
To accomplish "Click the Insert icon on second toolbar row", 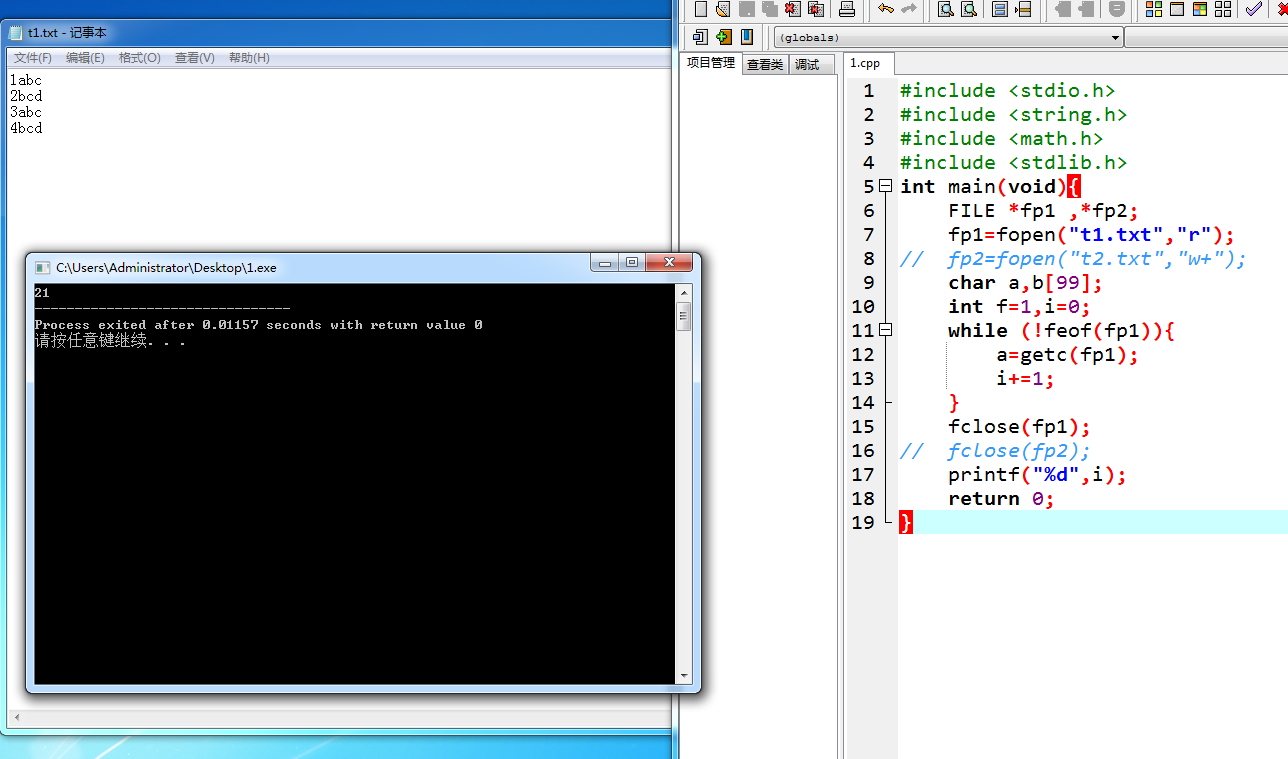I will pyautogui.click(x=700, y=37).
